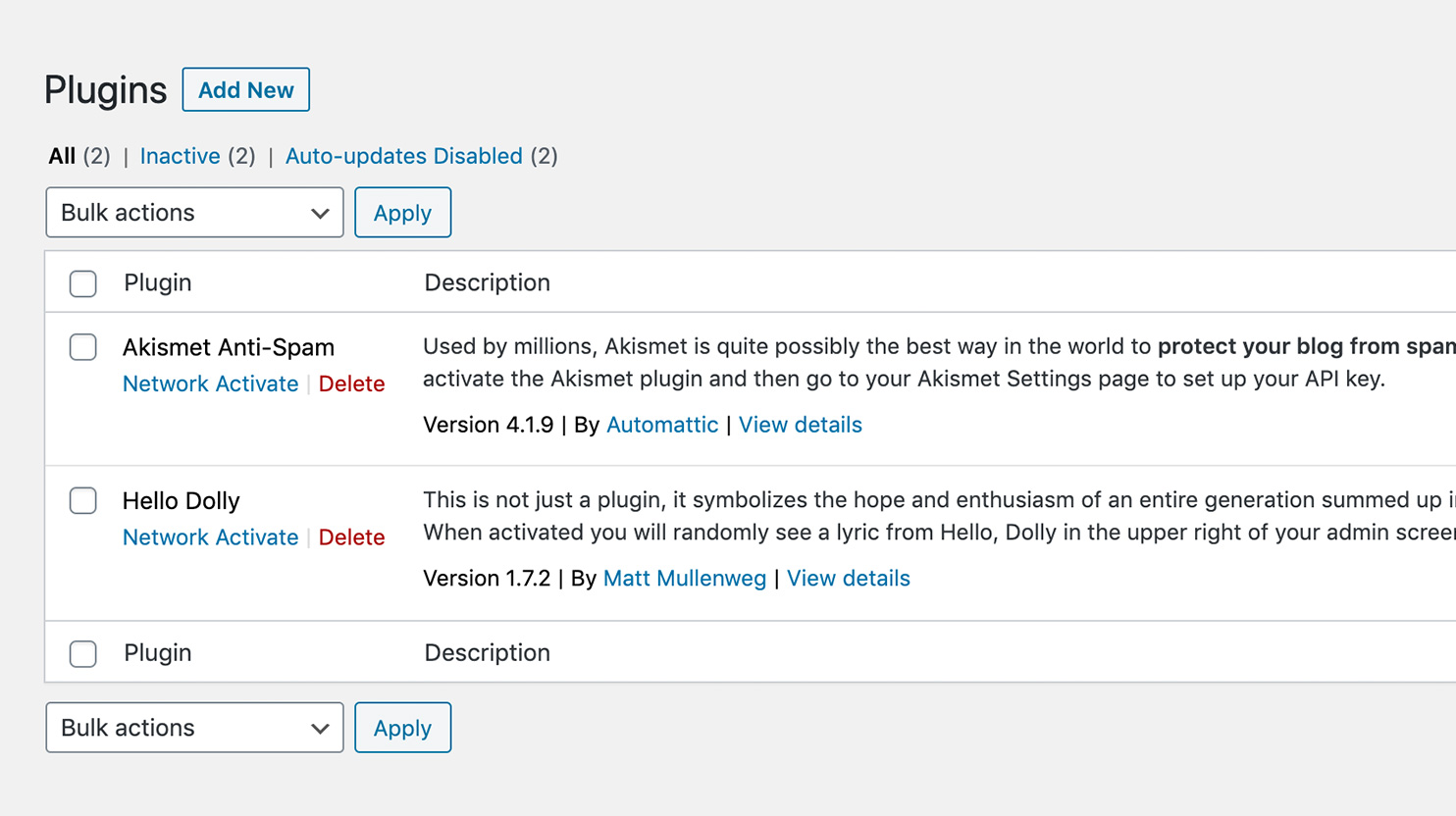This screenshot has height=816, width=1456.
Task: Open the top Bulk actions dropdown
Action: 194,213
